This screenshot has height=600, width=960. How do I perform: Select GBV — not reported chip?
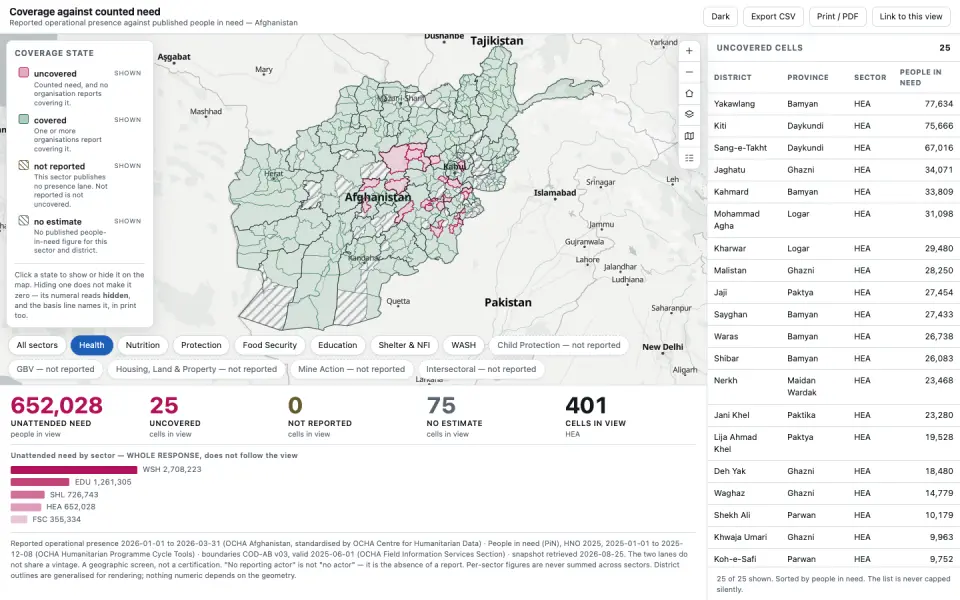(55, 369)
